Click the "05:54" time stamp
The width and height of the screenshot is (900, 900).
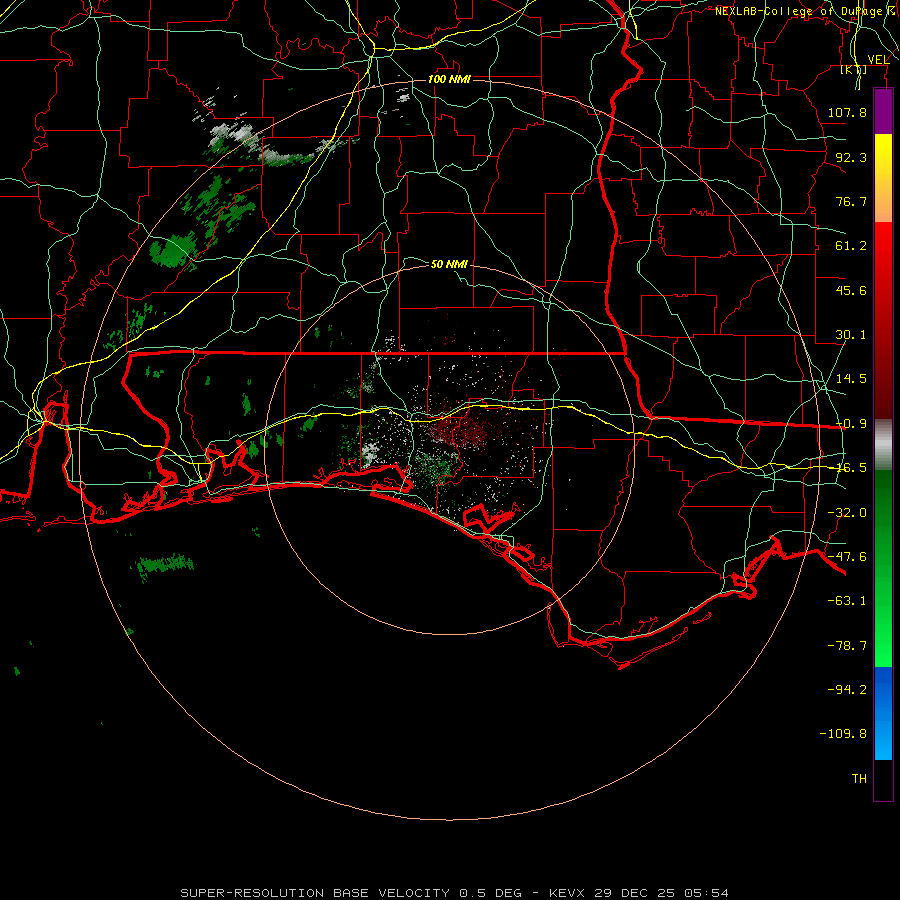pos(707,893)
